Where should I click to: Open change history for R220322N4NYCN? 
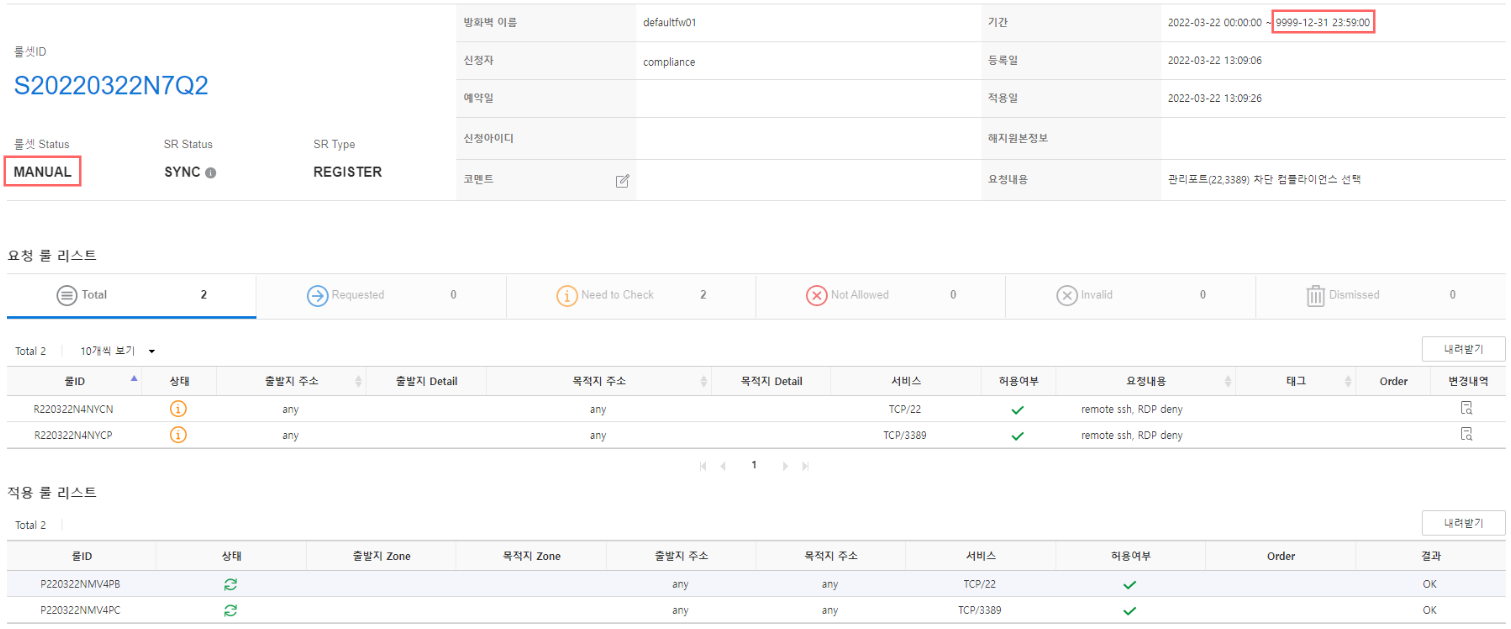pyautogui.click(x=1466, y=408)
